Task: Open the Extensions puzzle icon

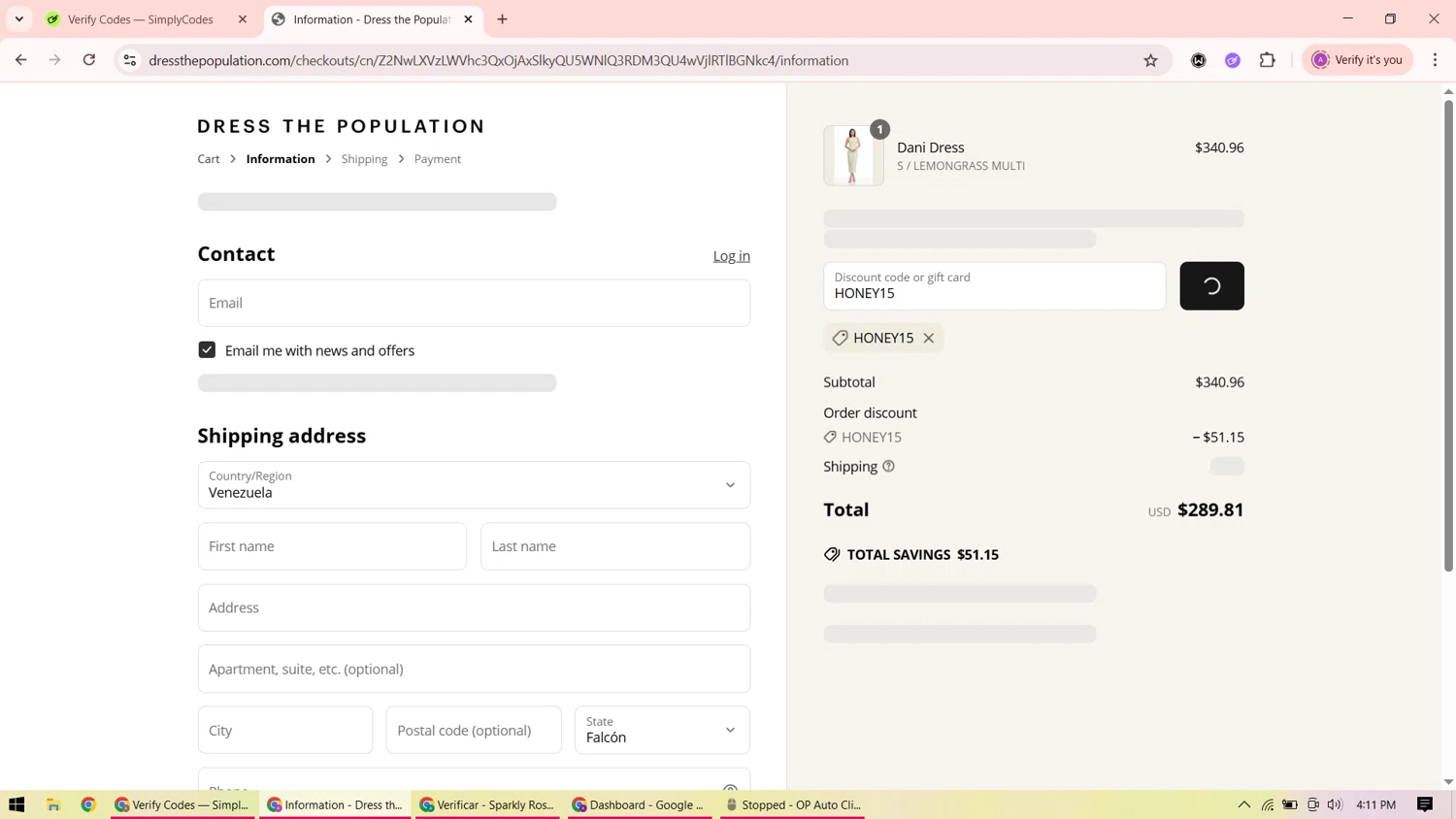Action: (x=1267, y=60)
